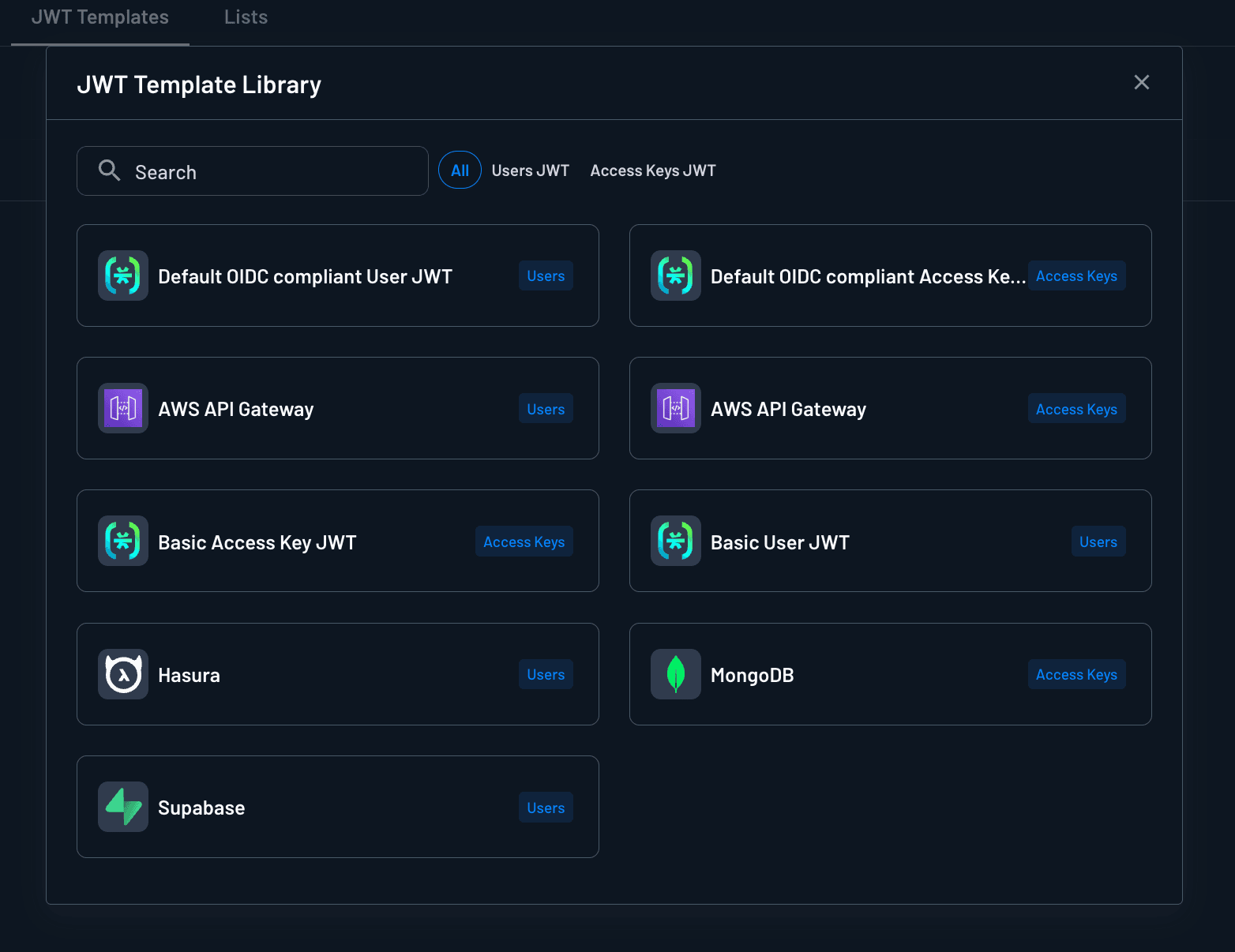Click the Hasura logo icon
The image size is (1235, 952).
123,674
